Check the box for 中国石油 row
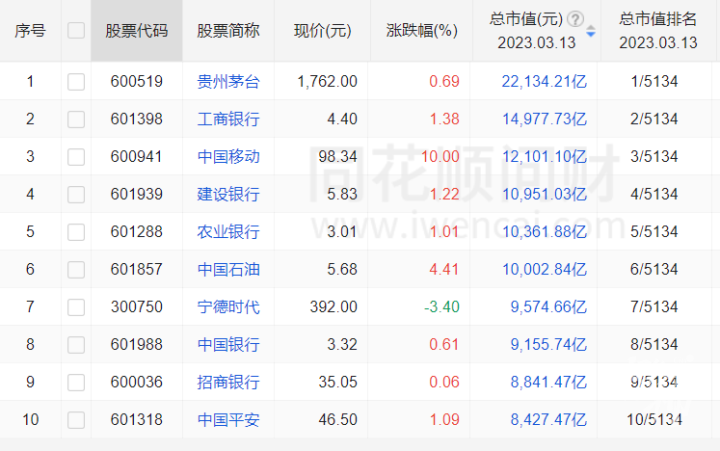 pyautogui.click(x=76, y=270)
